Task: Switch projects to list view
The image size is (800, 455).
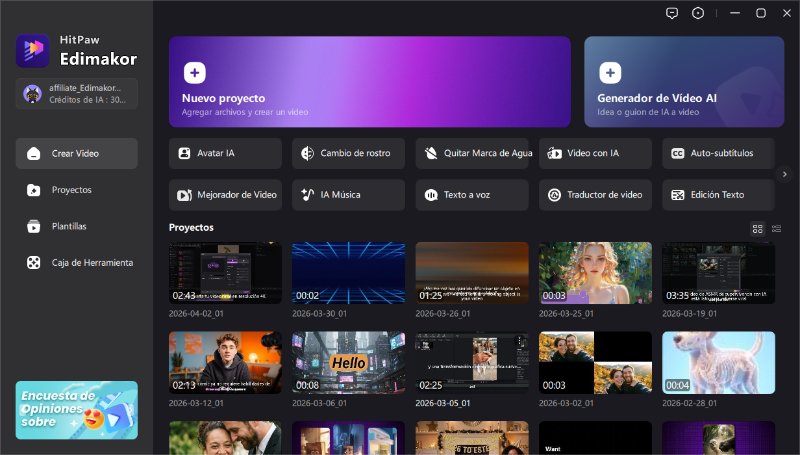Action: point(776,228)
